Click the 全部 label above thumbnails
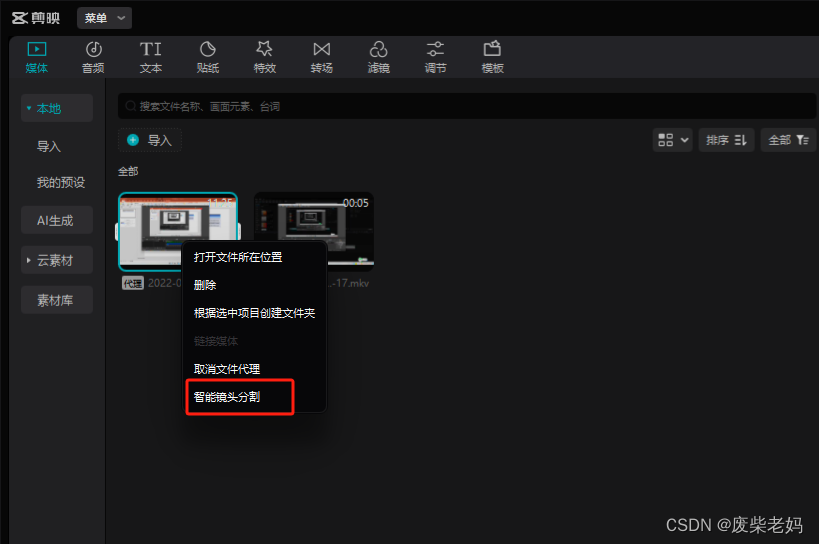 pos(128,171)
